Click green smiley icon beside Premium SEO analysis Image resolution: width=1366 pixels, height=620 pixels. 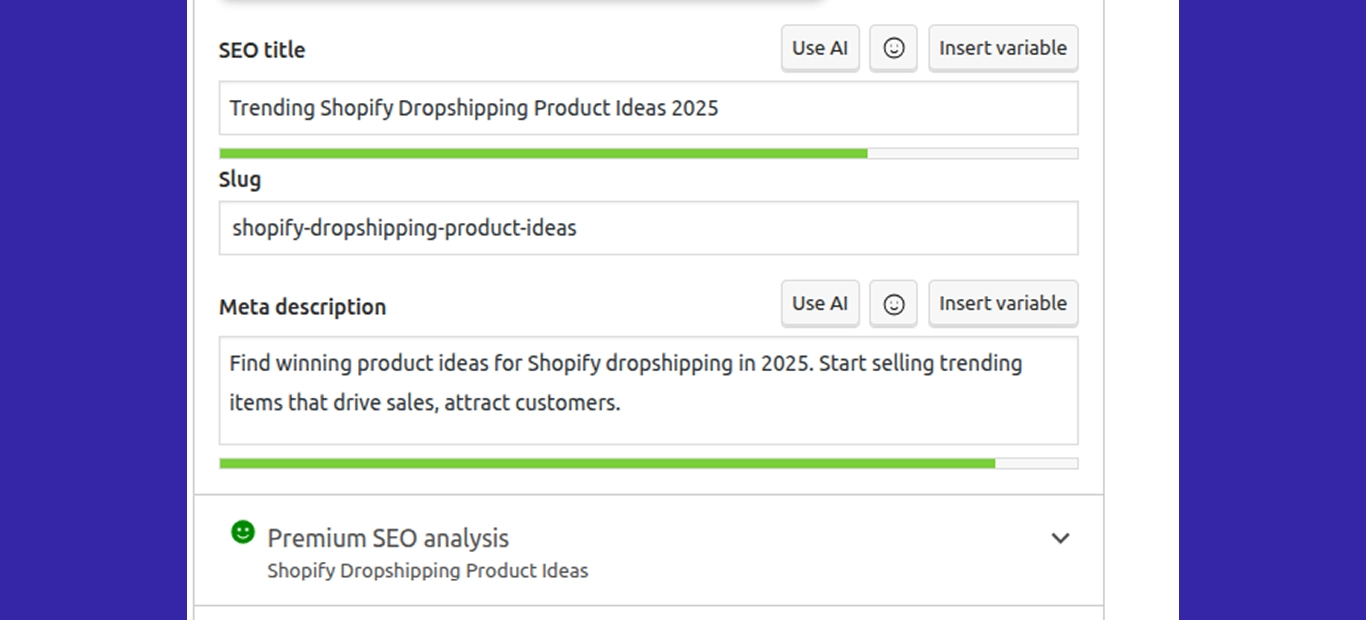(243, 532)
